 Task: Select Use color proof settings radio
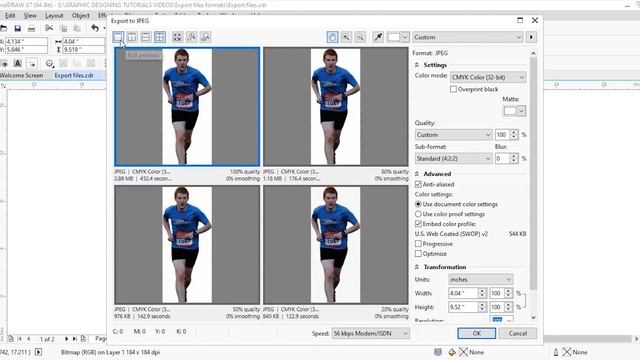click(x=418, y=213)
